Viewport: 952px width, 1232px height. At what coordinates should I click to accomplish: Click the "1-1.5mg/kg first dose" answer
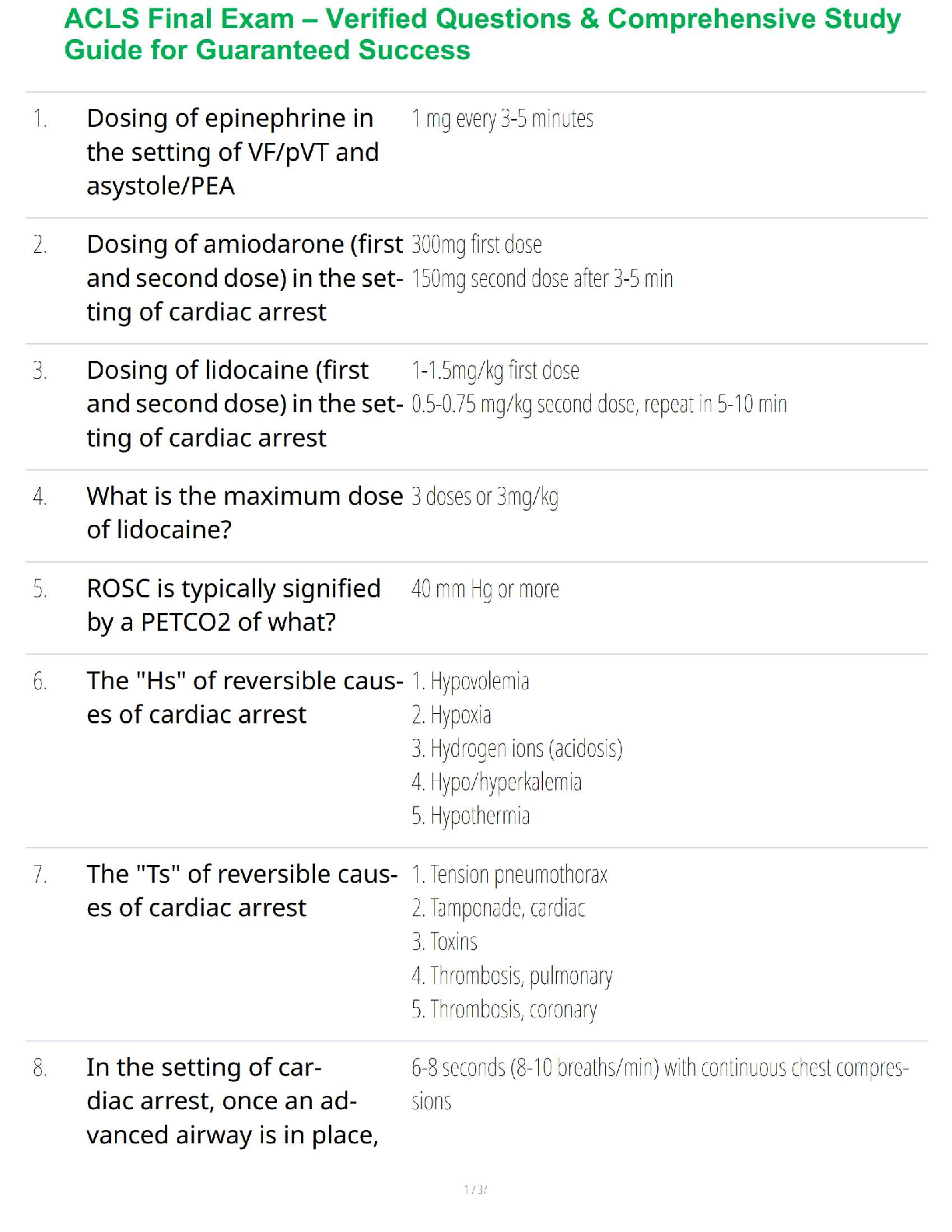(495, 371)
